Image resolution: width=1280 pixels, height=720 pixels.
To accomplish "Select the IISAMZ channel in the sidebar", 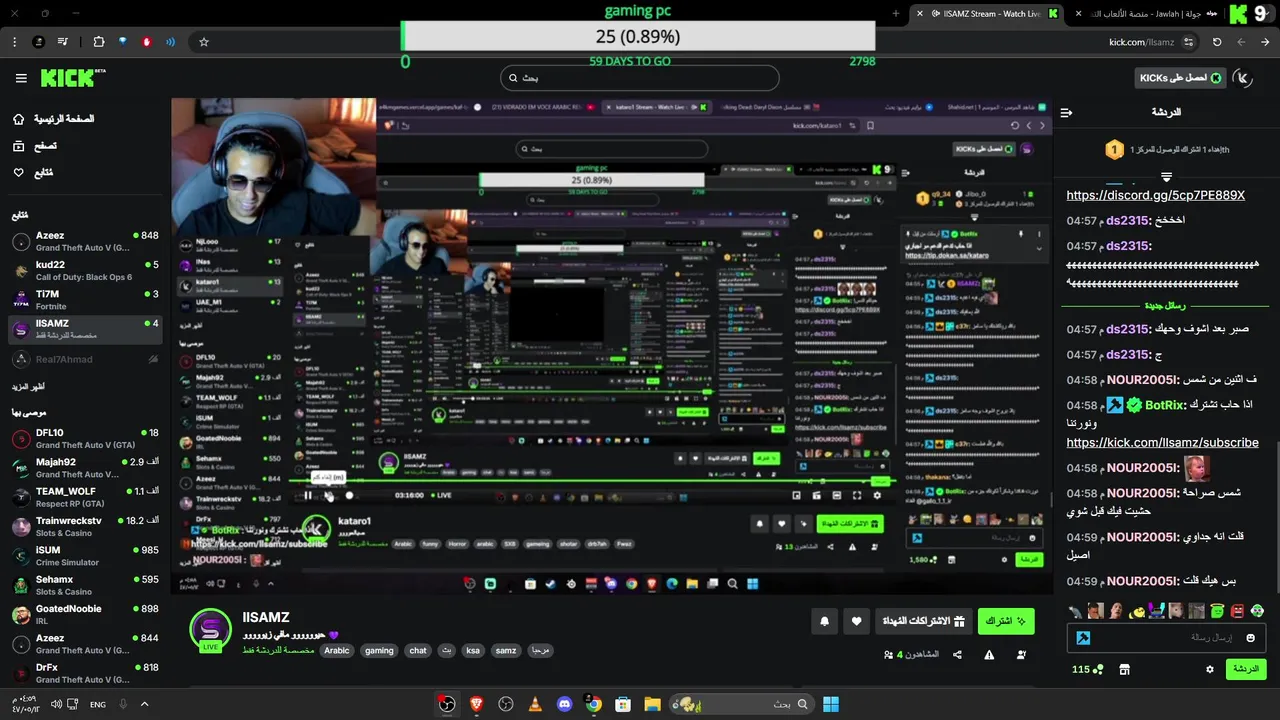I will coord(85,329).
